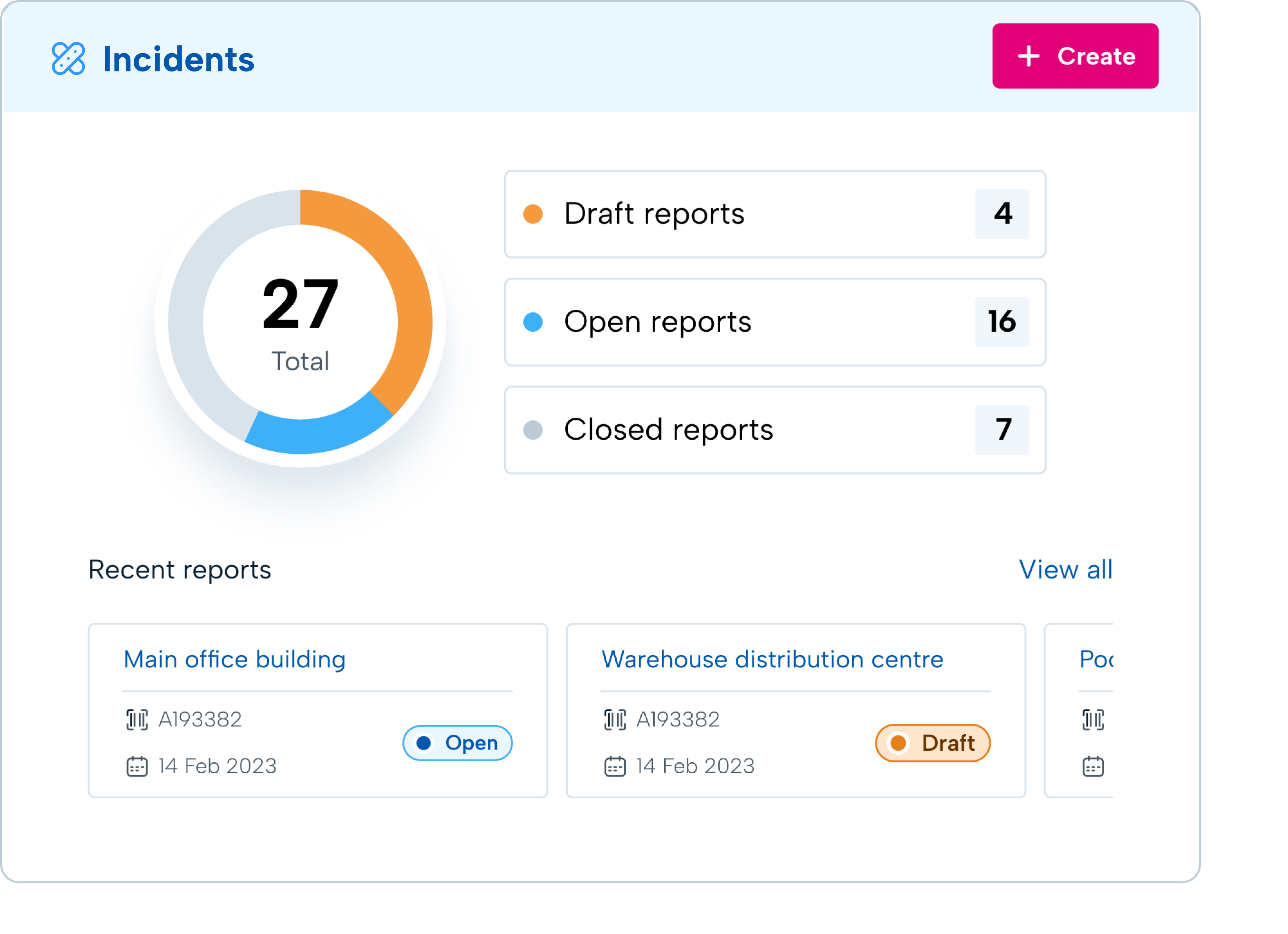Screen dimensions: 1288x934
Task: Click barcode icon in partially visible third card
Action: (1093, 720)
